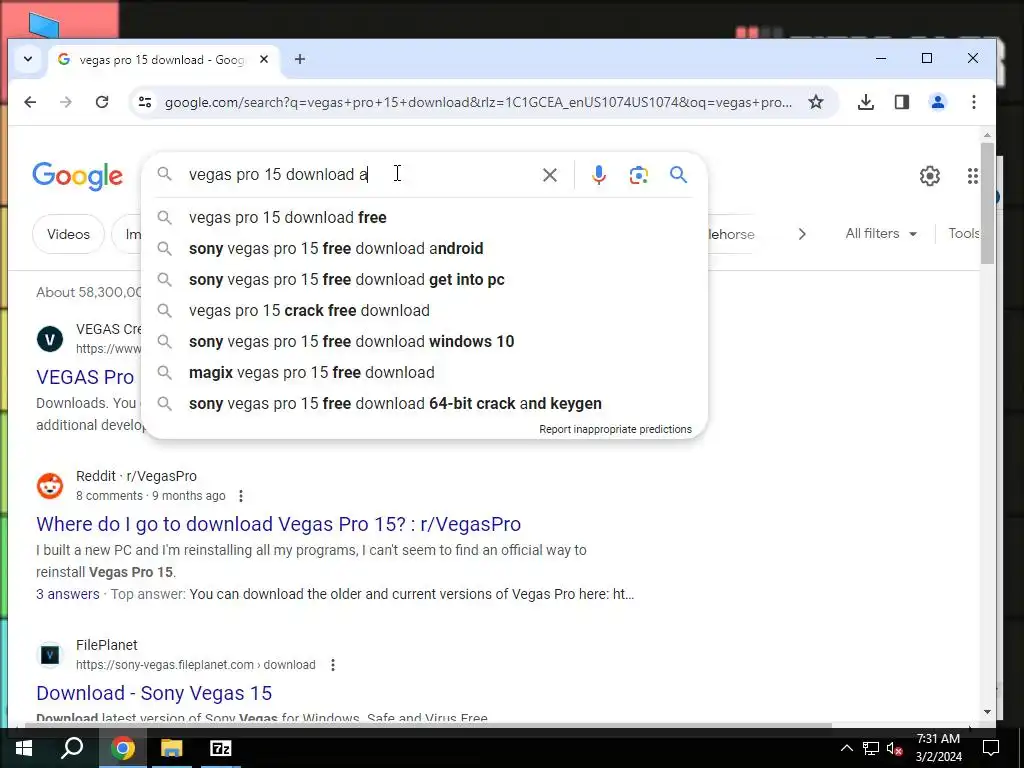Open Windows Start menu

[x=24, y=748]
